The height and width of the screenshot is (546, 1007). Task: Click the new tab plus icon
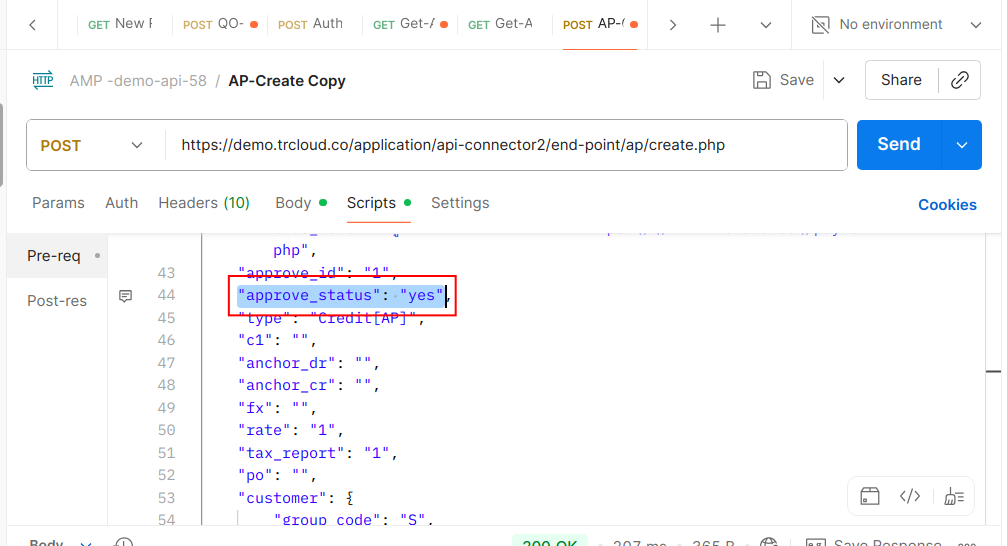pos(718,25)
